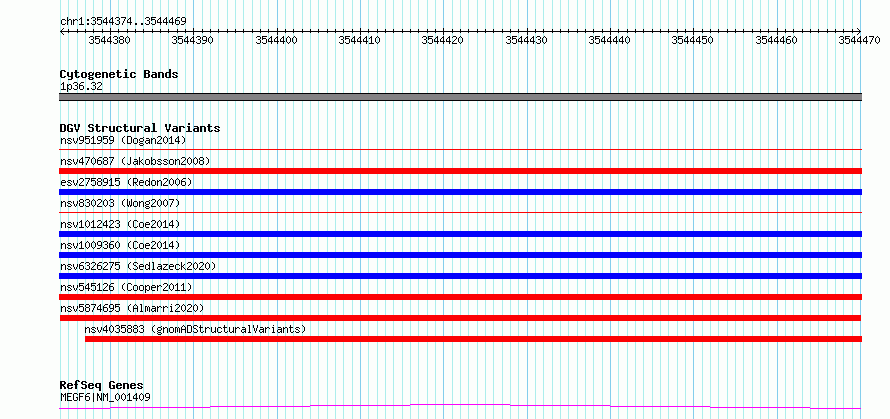
Task: Click the red bar for nsv4035883
Action: [x=473, y=339]
